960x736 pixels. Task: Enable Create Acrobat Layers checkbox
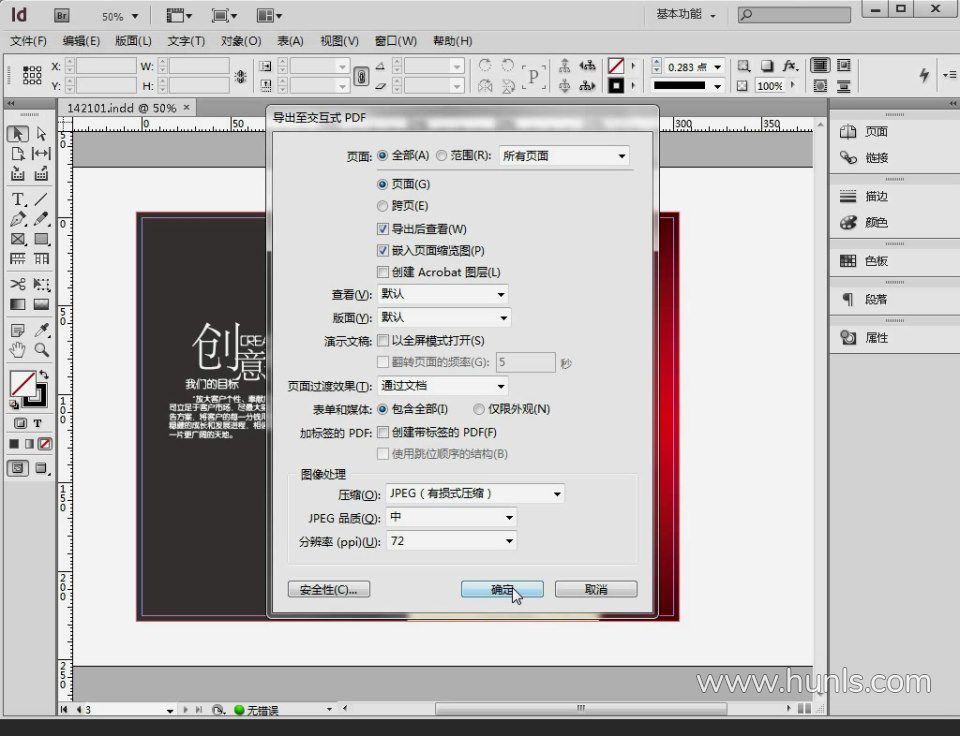coord(383,272)
